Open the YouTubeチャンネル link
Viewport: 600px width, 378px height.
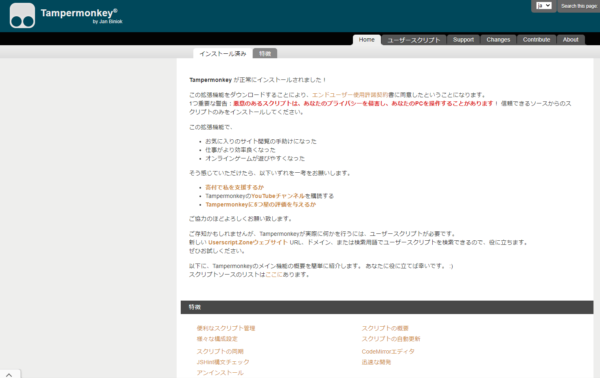278,196
